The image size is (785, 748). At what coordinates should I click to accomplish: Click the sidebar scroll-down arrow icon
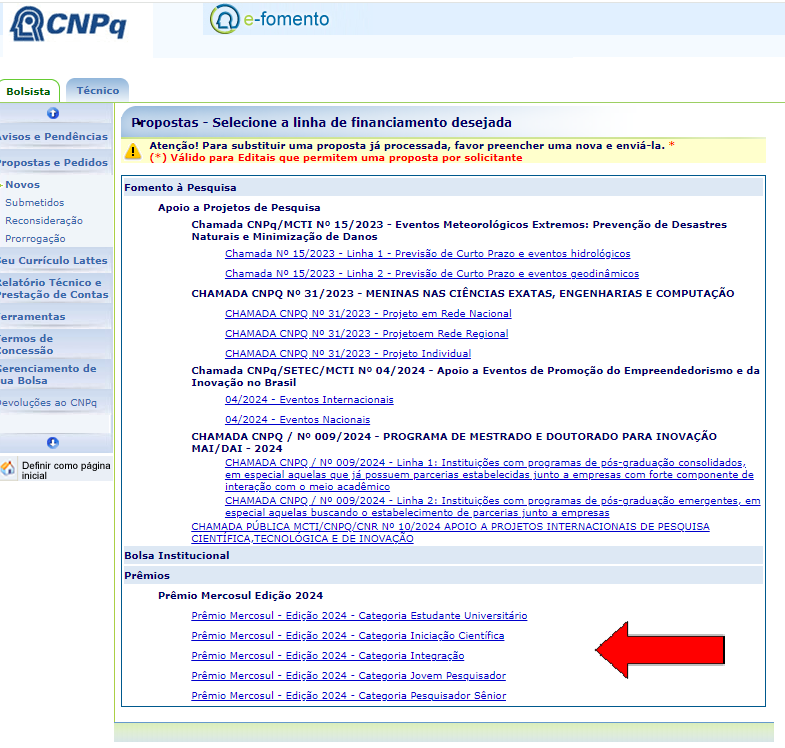point(53,442)
